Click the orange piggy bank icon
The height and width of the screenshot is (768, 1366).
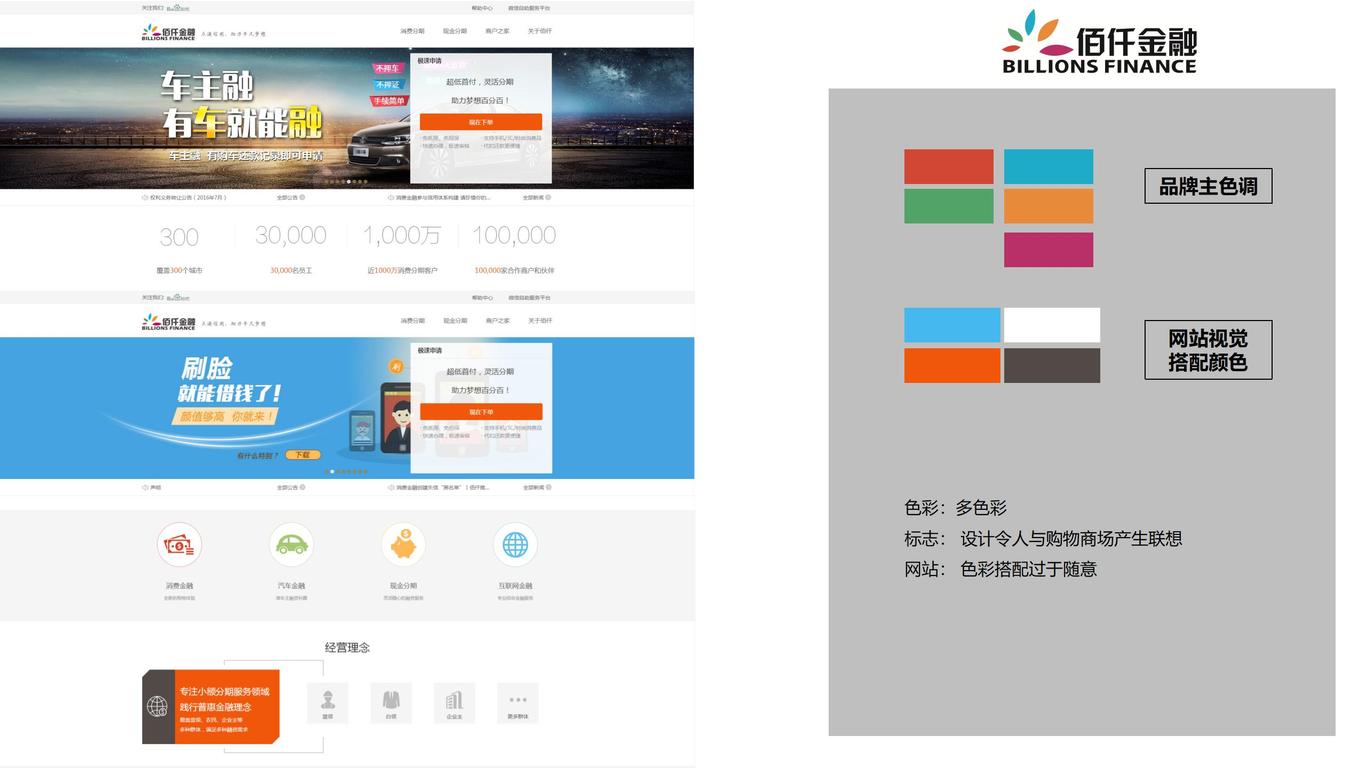pyautogui.click(x=403, y=545)
